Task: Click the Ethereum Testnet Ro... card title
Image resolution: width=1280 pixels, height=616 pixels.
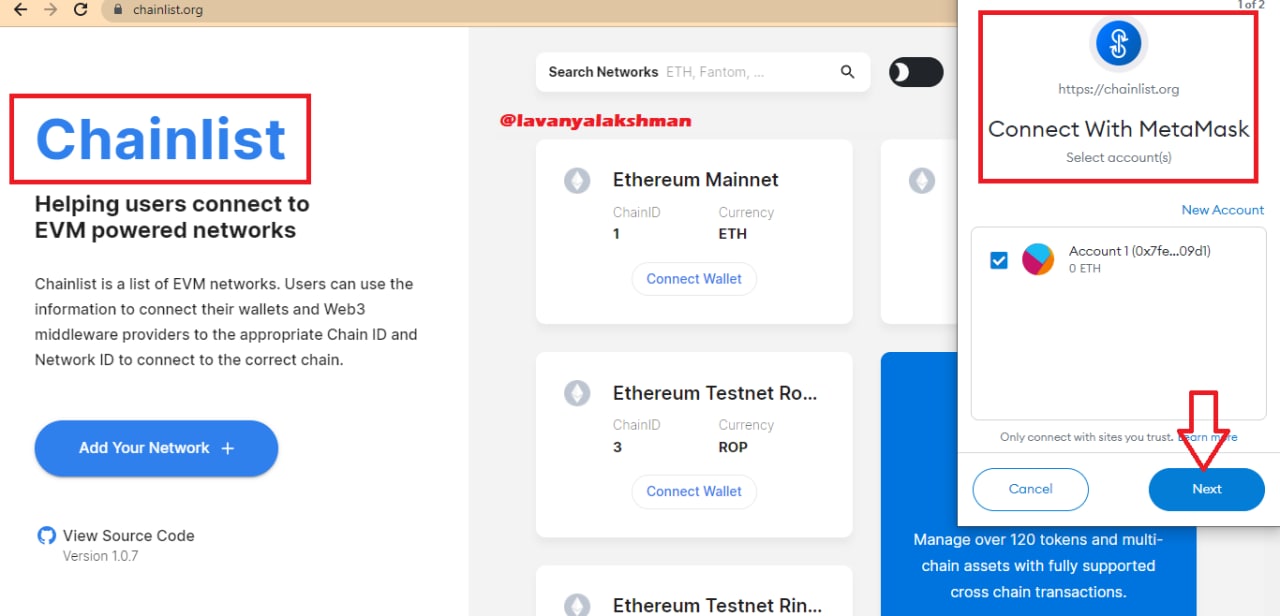Action: click(715, 393)
